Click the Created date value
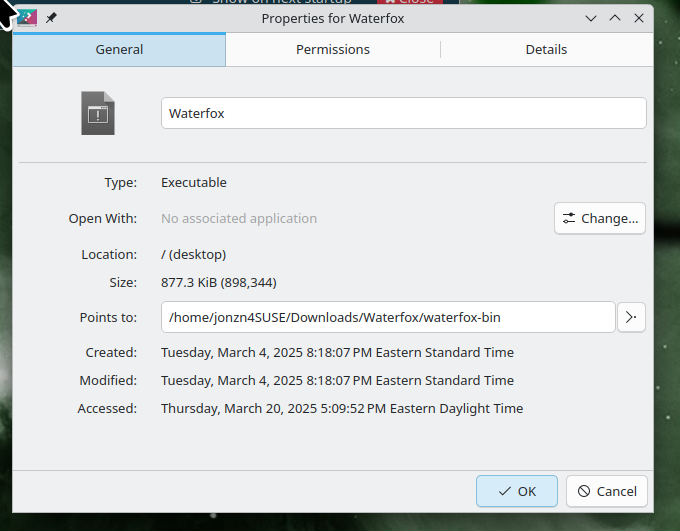This screenshot has height=531, width=680. click(x=337, y=353)
